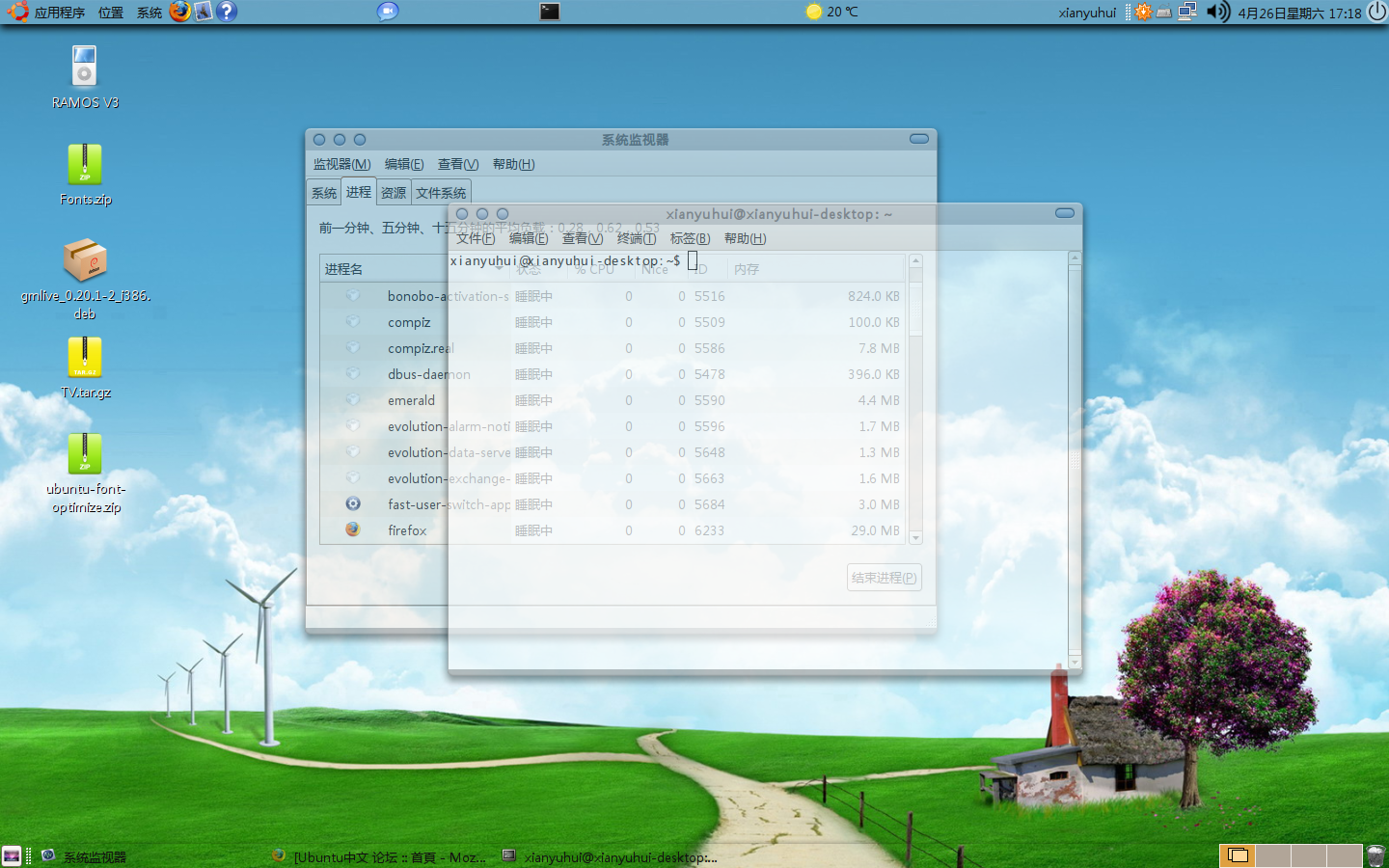Click the firefox process icon in list
The height and width of the screenshot is (868, 1389).
pos(353,529)
